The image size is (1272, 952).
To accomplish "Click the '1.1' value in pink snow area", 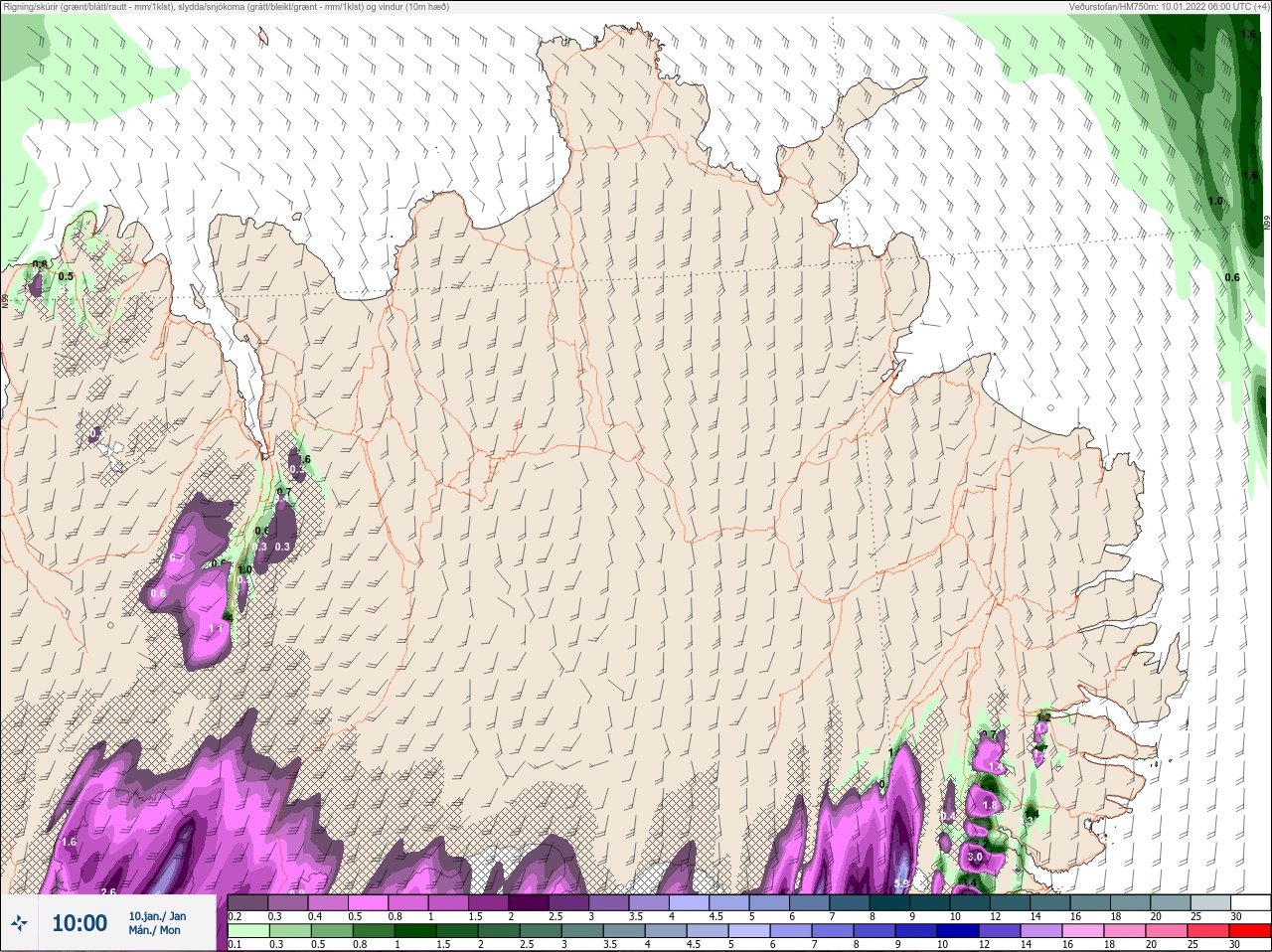I will point(216,628).
